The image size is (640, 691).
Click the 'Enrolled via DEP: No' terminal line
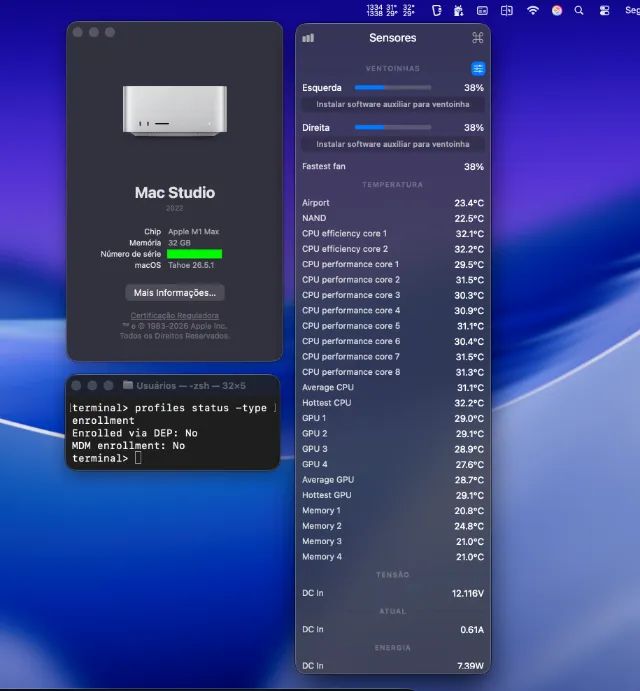[x=134, y=433]
